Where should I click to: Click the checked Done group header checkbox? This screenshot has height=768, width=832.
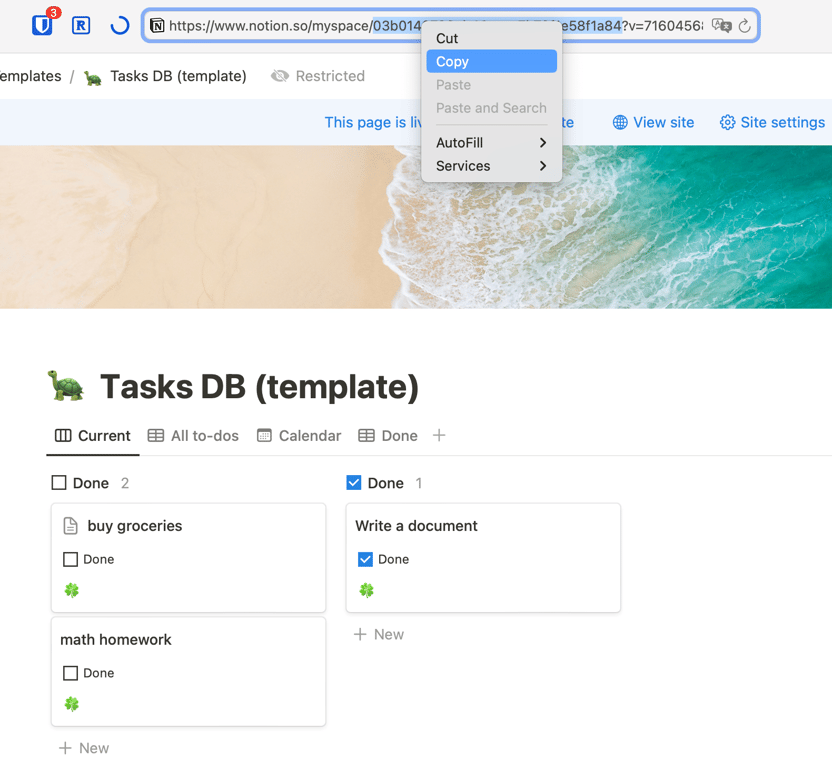tap(353, 483)
